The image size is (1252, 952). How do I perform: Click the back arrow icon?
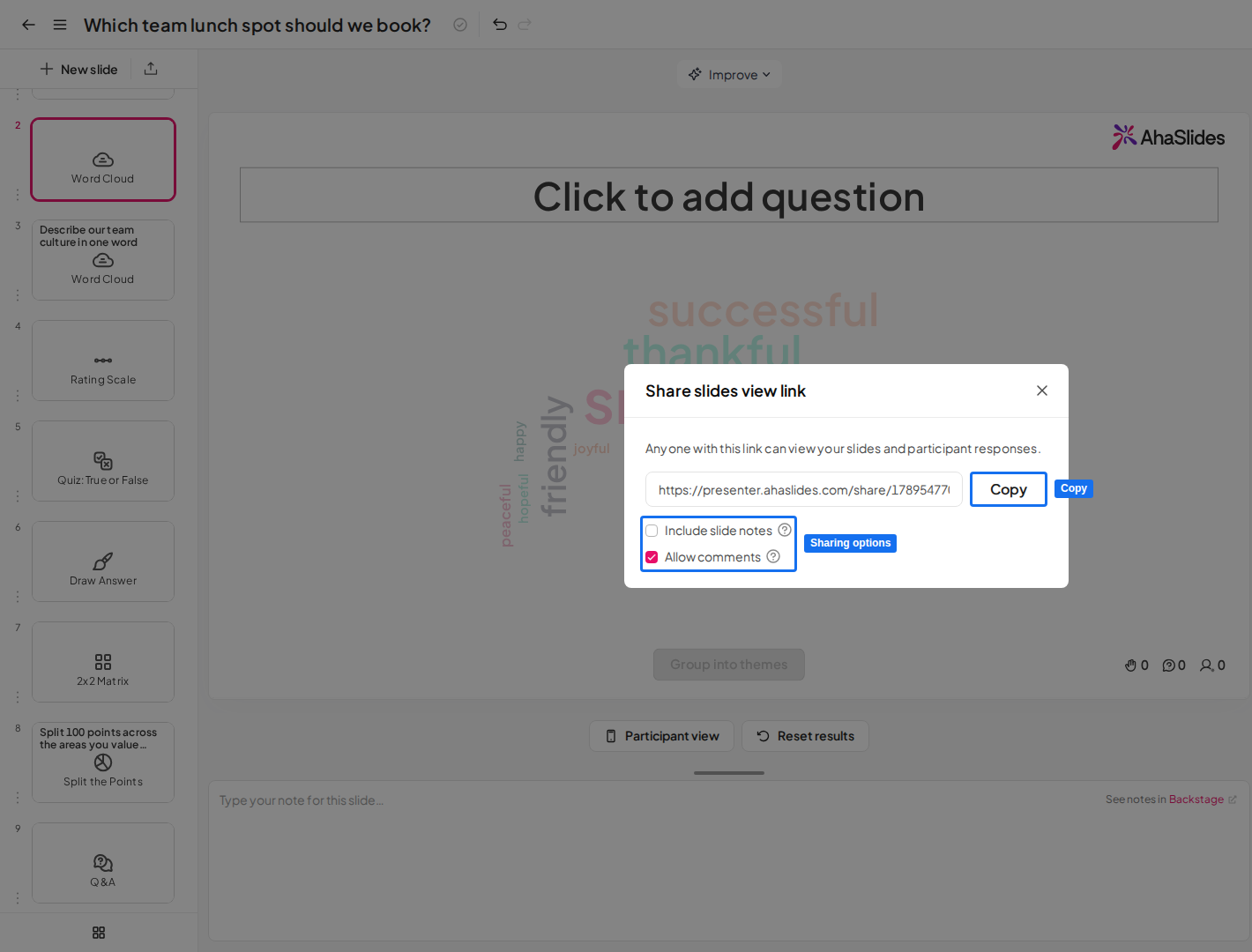click(28, 25)
